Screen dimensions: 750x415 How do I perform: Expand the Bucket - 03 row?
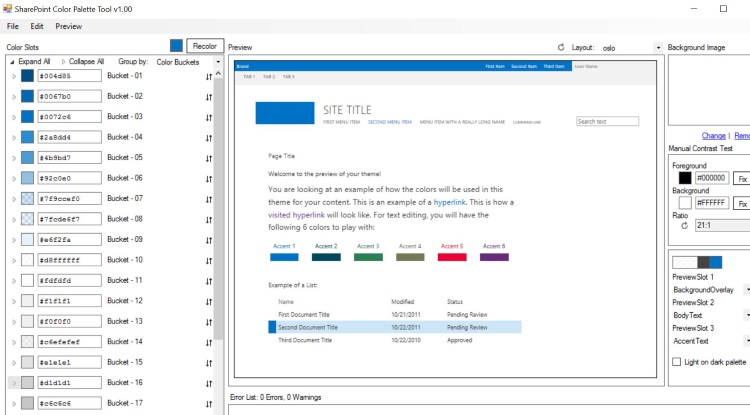(x=13, y=117)
